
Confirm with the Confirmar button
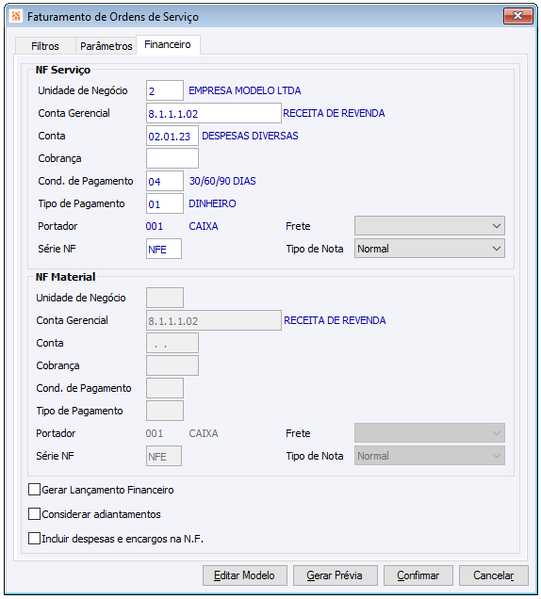point(418,575)
